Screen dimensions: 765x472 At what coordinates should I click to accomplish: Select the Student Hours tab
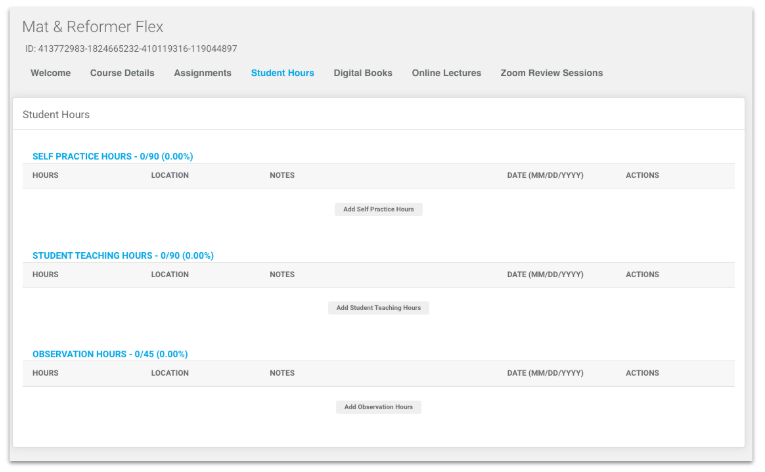tap(282, 73)
